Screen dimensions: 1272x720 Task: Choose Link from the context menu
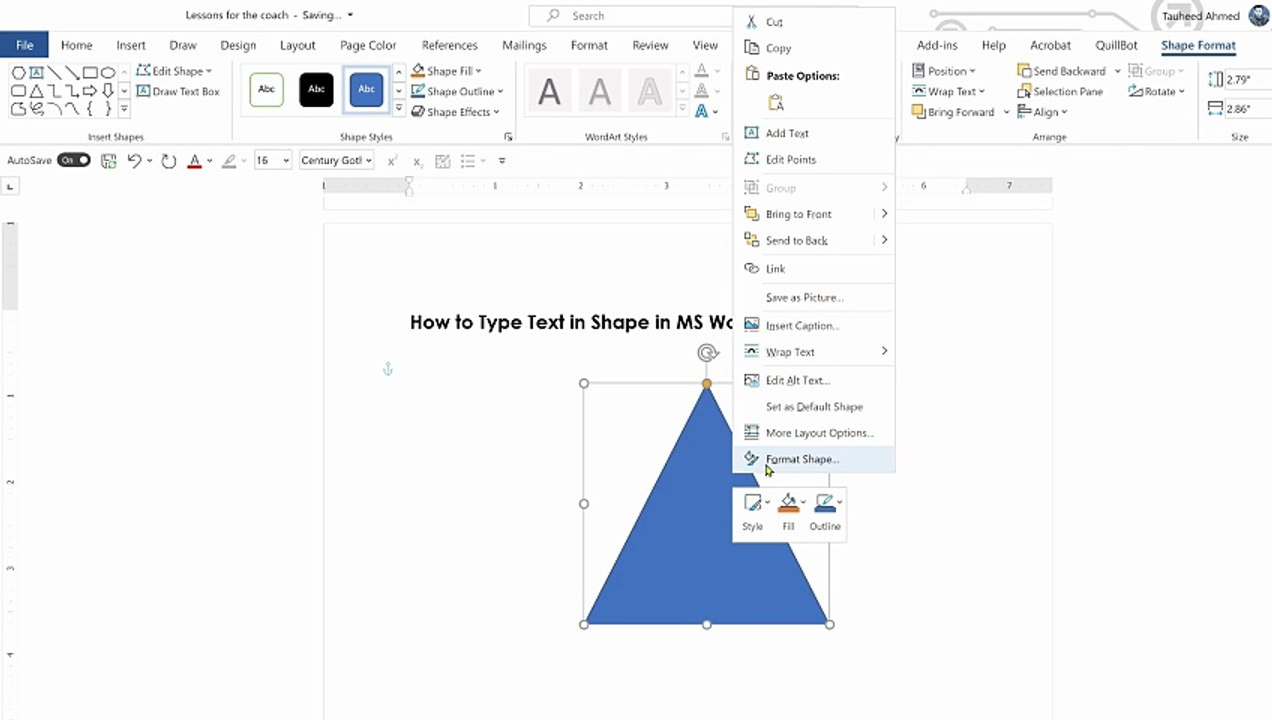(814, 268)
